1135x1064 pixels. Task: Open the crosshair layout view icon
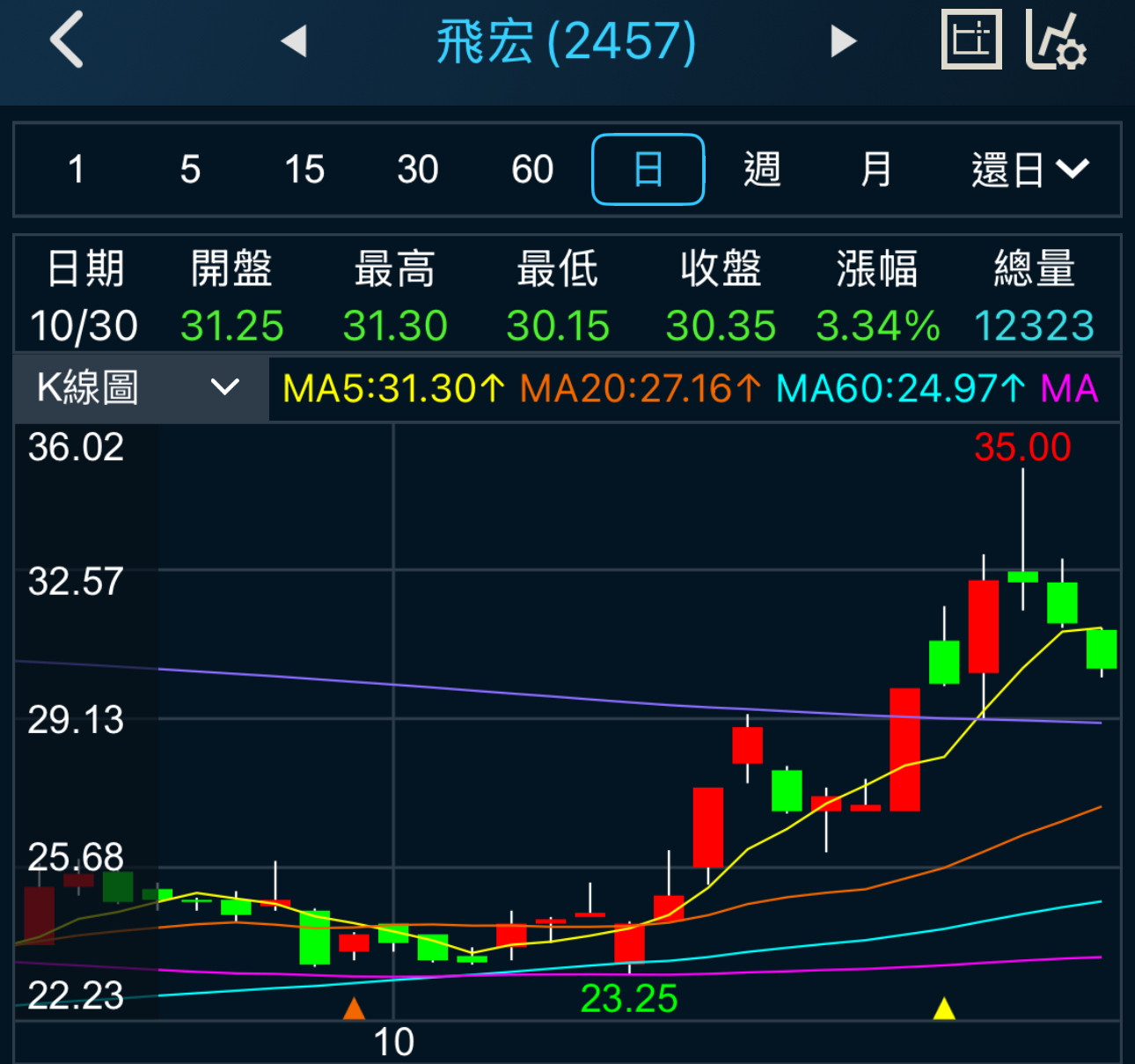[971, 40]
